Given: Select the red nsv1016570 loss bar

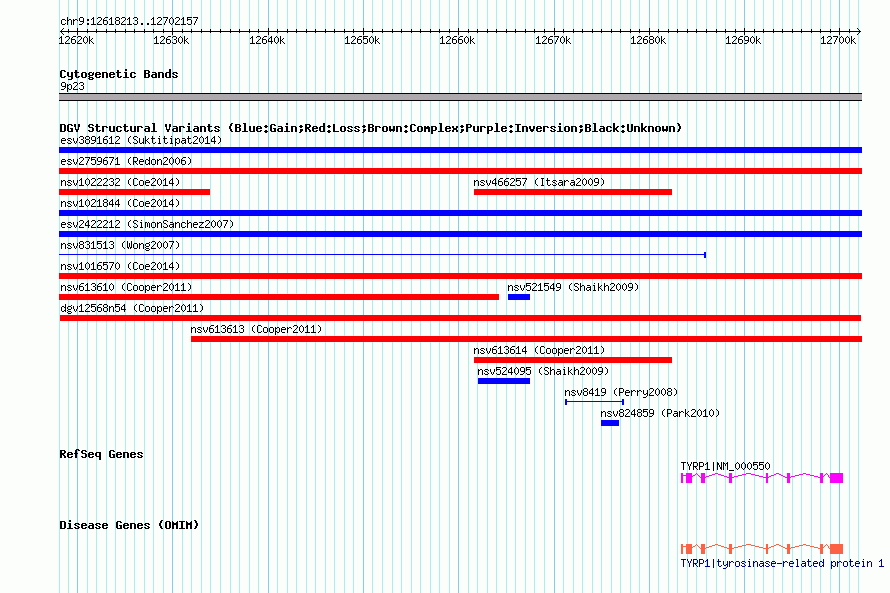Looking at the screenshot, I should (460, 276).
